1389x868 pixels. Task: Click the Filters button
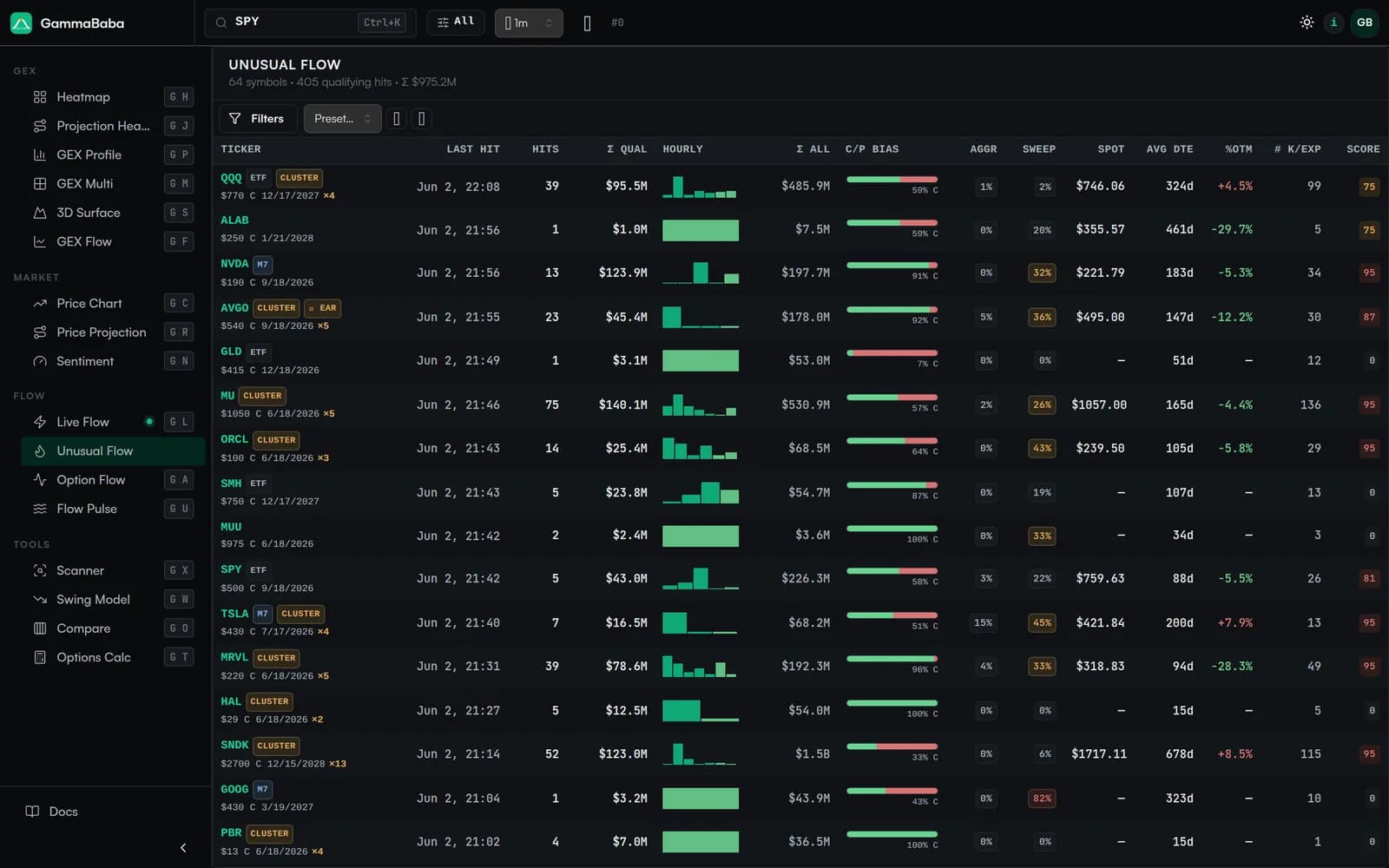(x=258, y=119)
